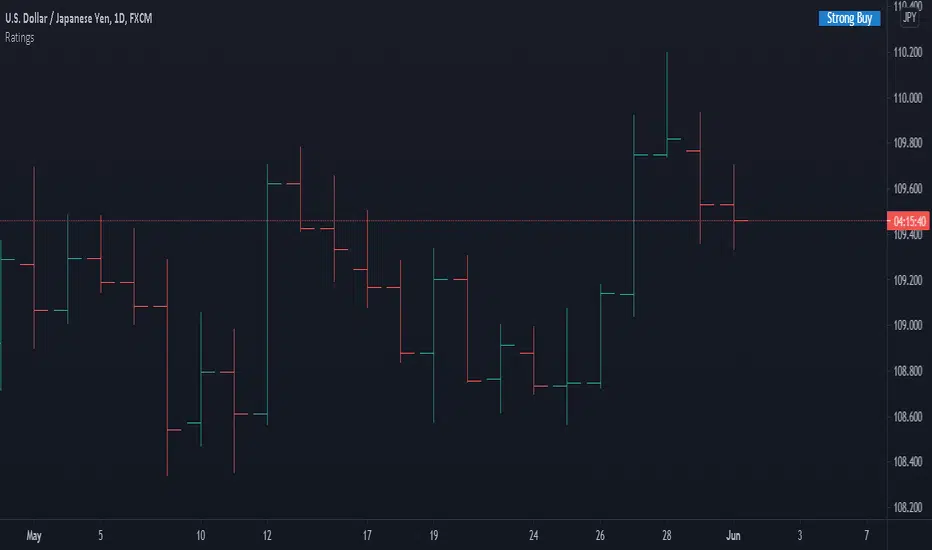Click the tallest green bar peaking above 110.200
The width and height of the screenshot is (932, 550).
(x=667, y=100)
